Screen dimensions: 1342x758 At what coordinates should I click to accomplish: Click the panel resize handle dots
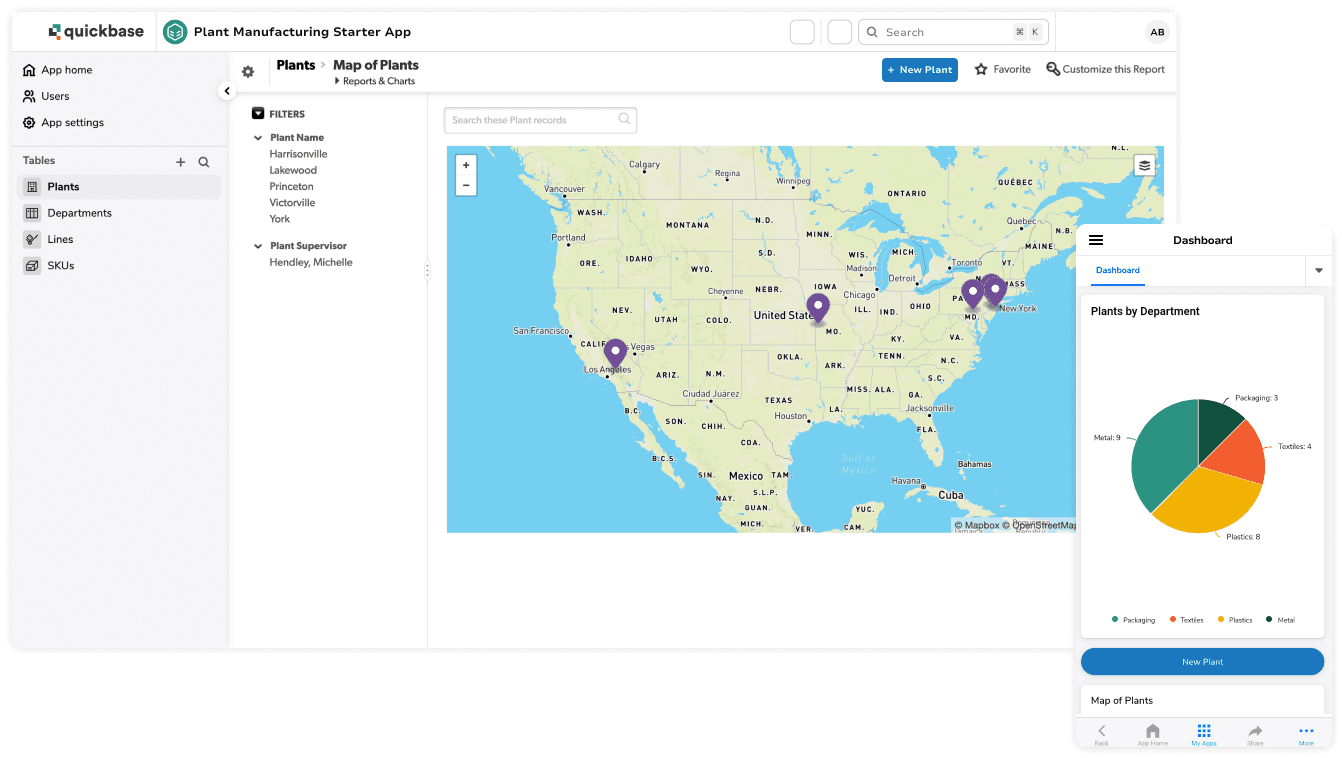(428, 270)
